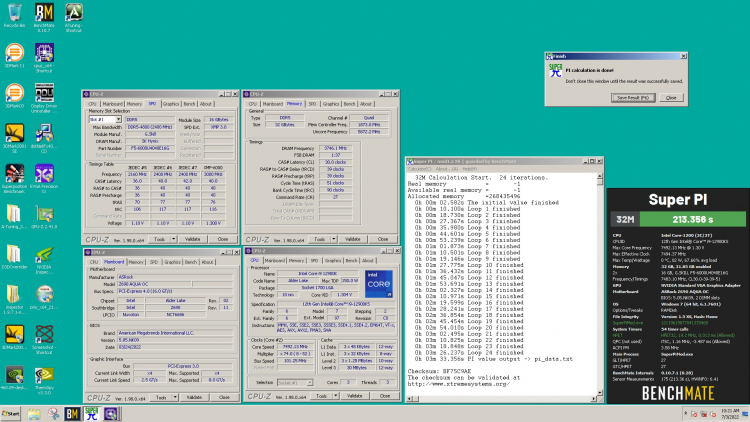Click the Super PI taskbar icon
Screen dimensions: 750x422
[x=92, y=414]
